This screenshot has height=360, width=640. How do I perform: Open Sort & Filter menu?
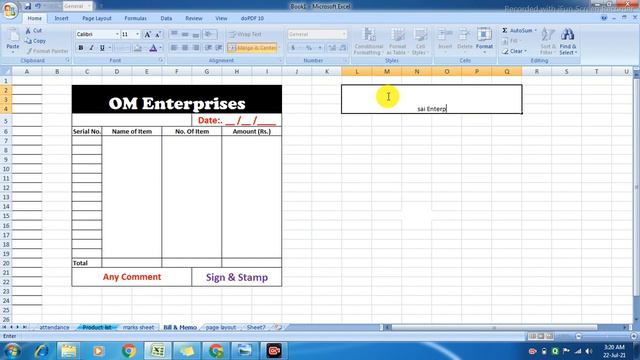point(547,41)
